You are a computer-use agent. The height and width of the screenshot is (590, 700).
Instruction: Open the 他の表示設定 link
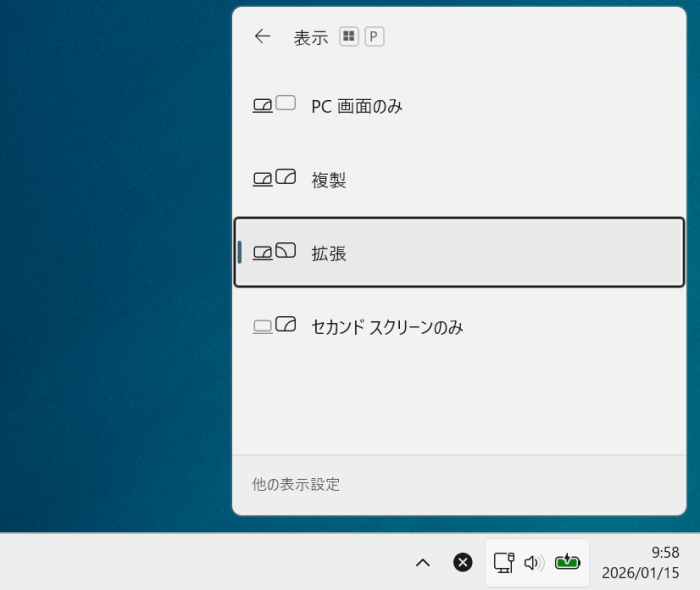pos(296,484)
